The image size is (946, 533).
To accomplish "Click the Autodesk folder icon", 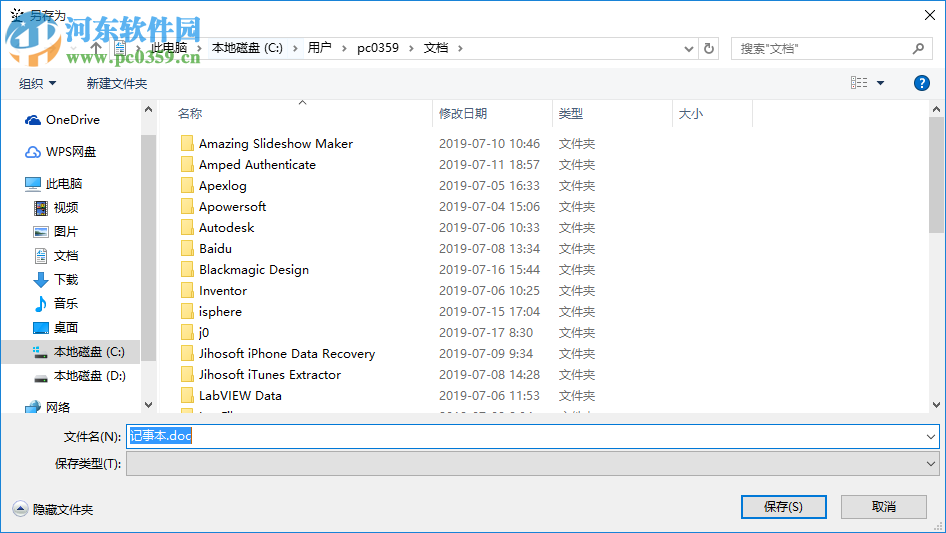I will coord(188,228).
